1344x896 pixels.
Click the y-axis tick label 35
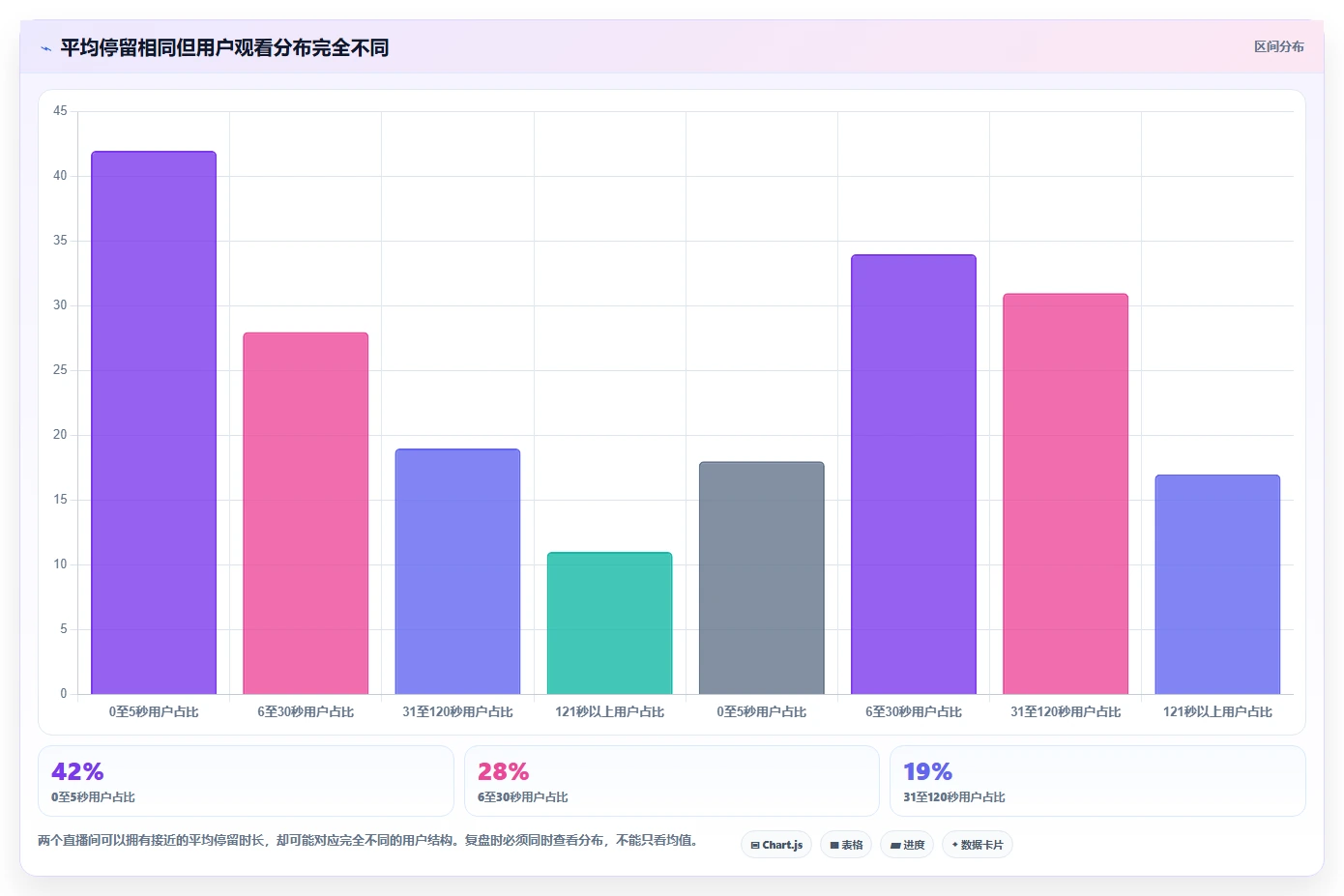click(60, 241)
